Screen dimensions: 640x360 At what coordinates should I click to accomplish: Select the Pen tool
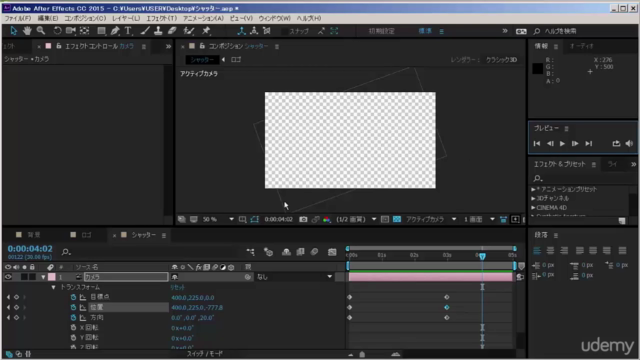pos(115,31)
